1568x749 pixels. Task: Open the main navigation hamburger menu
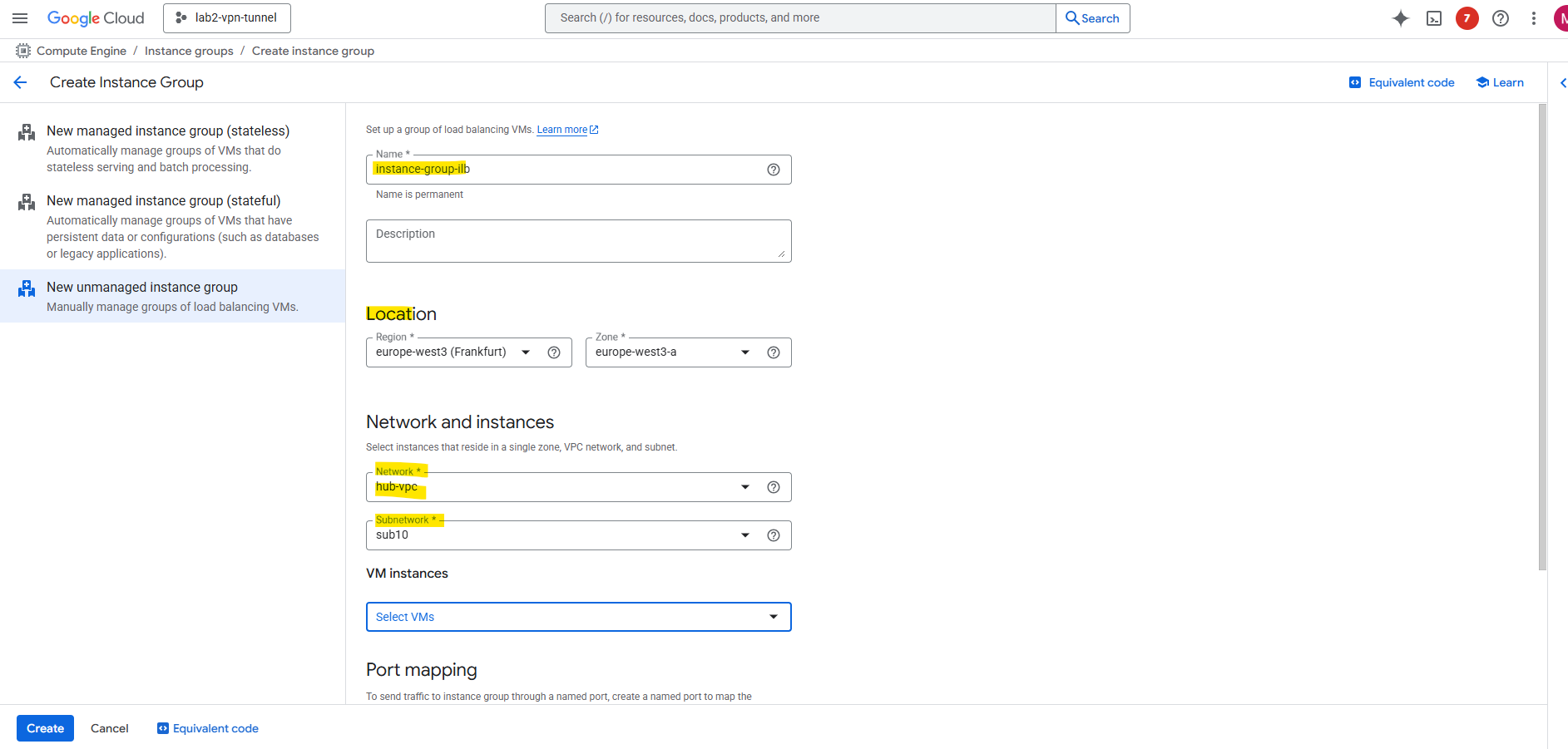pos(21,18)
